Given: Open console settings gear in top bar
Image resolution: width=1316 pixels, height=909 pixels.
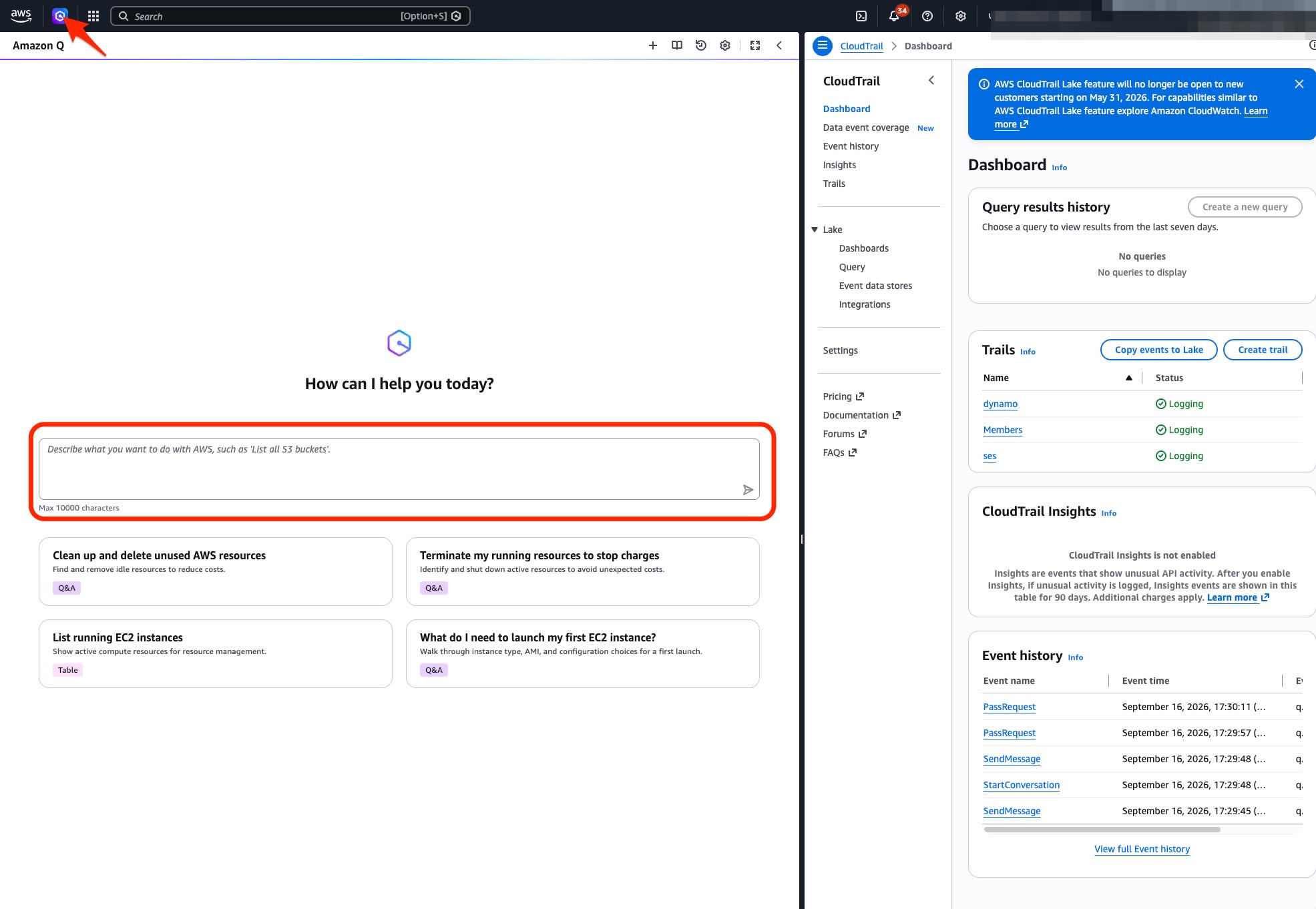Looking at the screenshot, I should (x=960, y=16).
